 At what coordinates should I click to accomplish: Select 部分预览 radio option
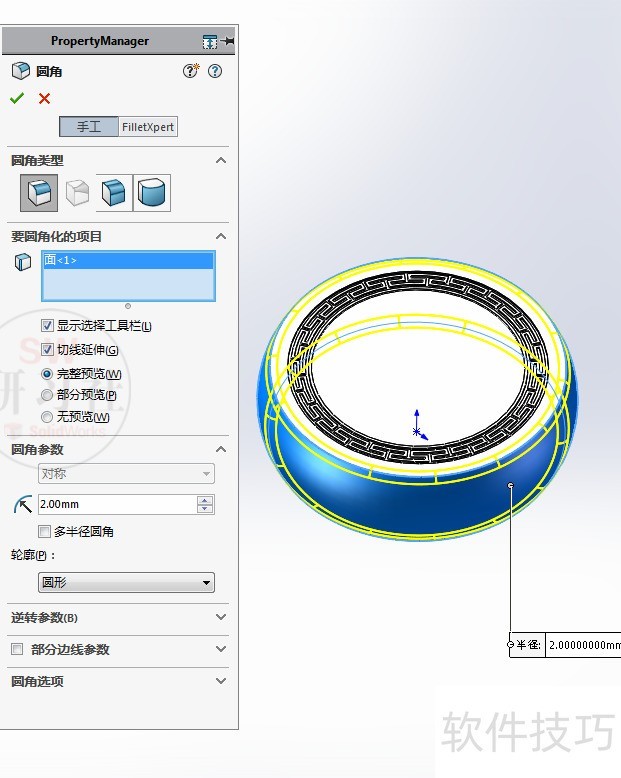pos(47,395)
